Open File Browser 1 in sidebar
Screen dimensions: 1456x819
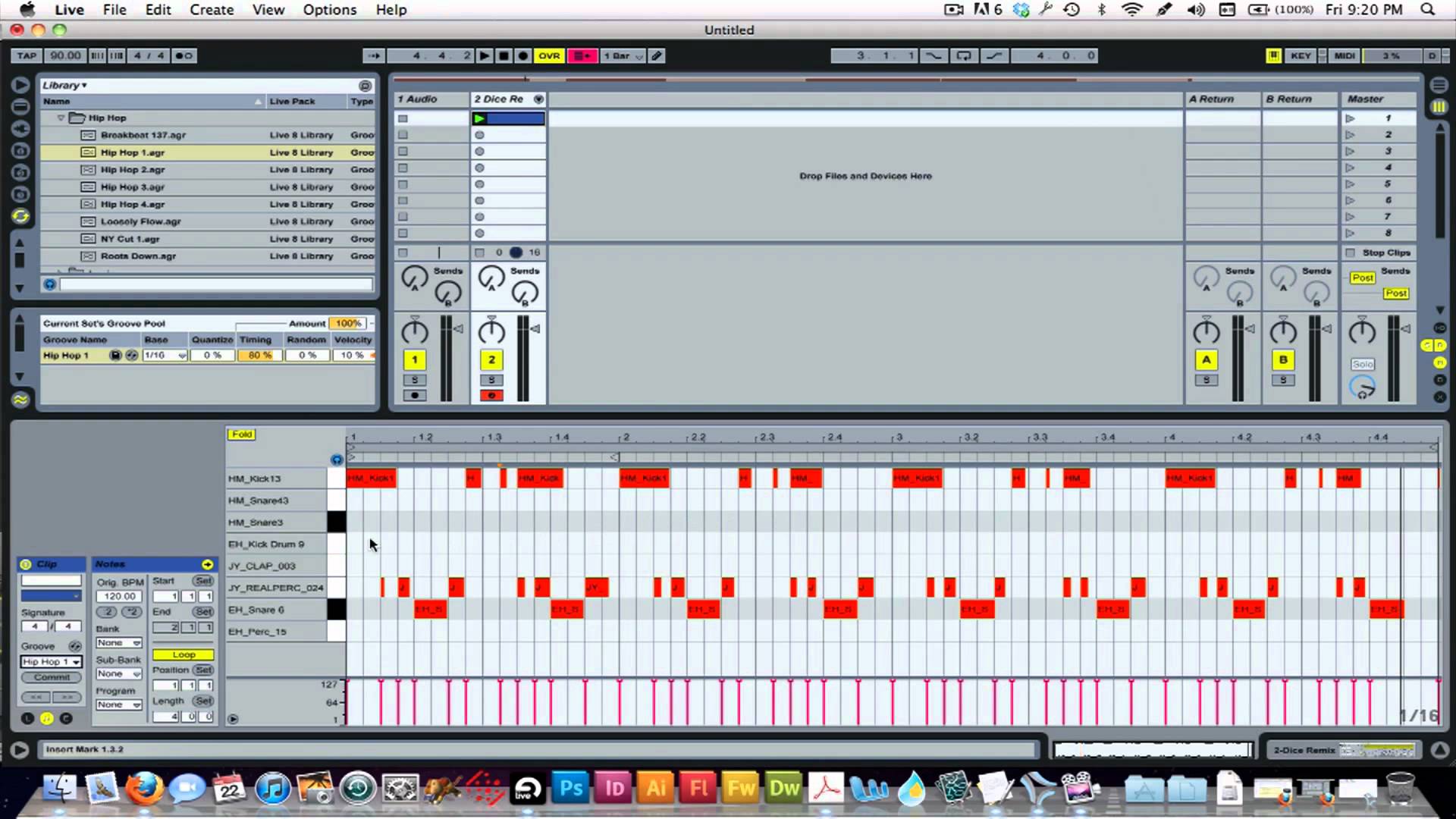click(x=20, y=151)
